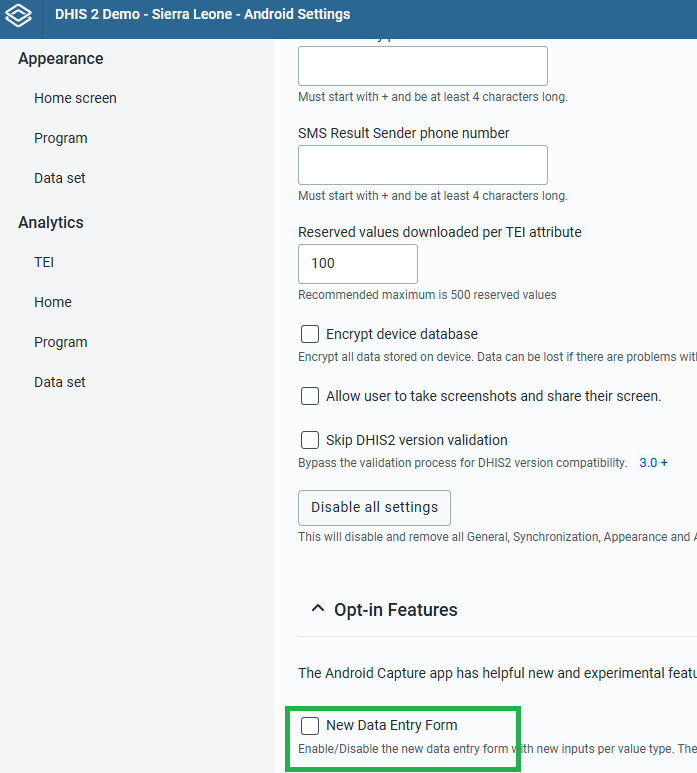
Task: Select TEI under Analytics
Action: point(44,262)
